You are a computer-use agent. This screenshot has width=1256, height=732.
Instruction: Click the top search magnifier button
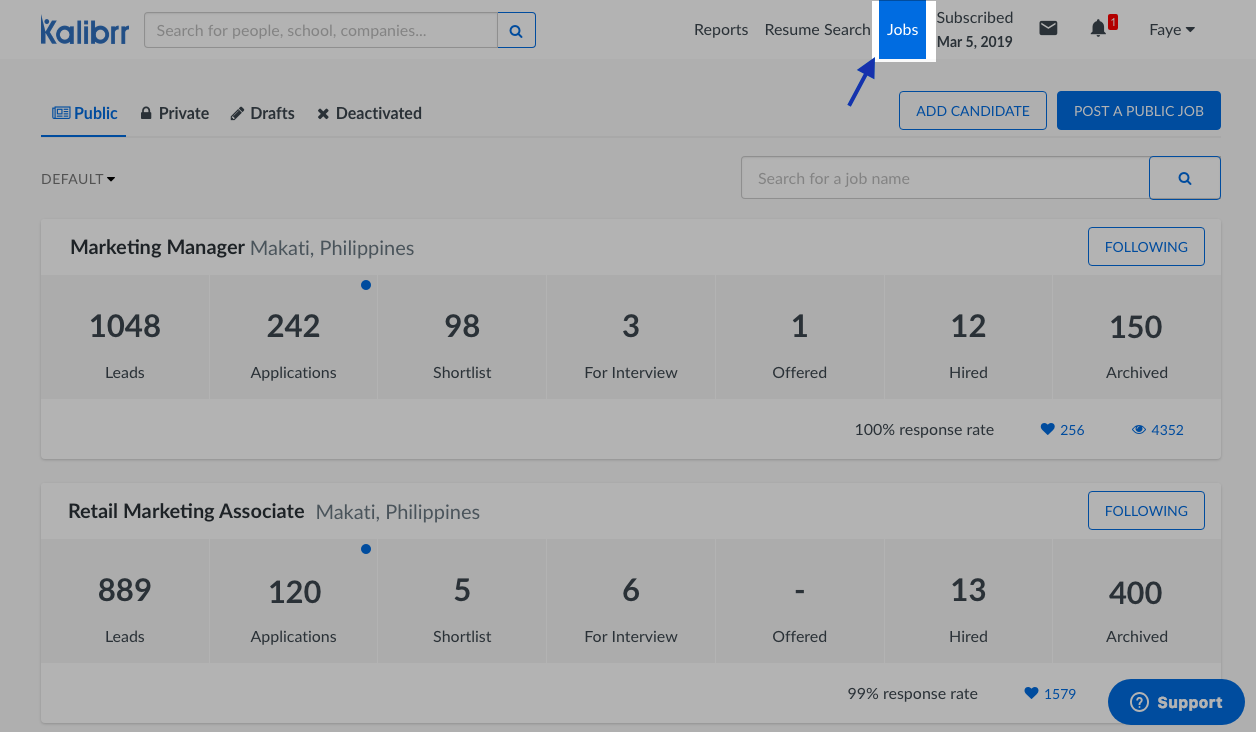coord(516,31)
